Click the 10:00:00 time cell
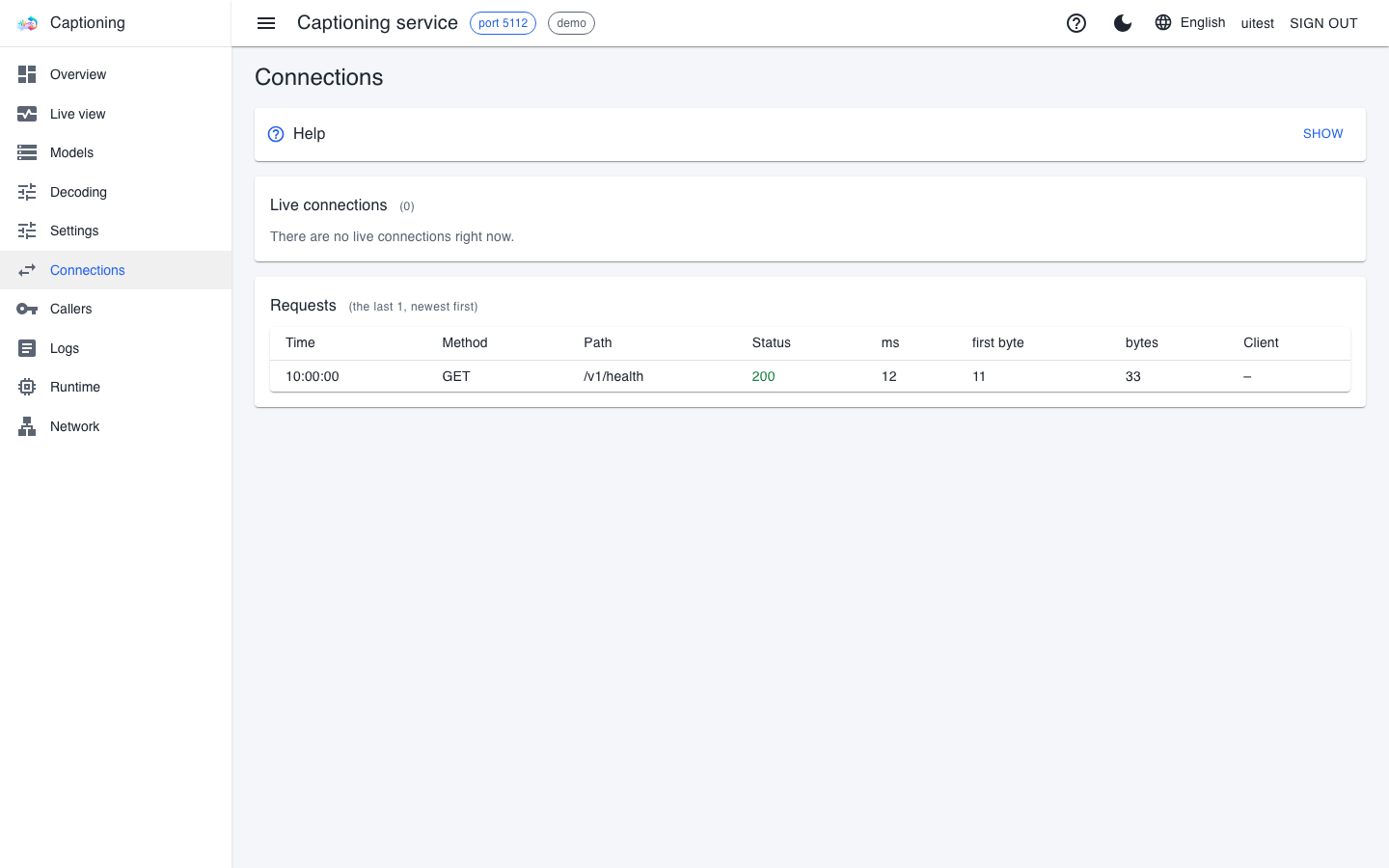This screenshot has height=868, width=1389. [x=312, y=376]
